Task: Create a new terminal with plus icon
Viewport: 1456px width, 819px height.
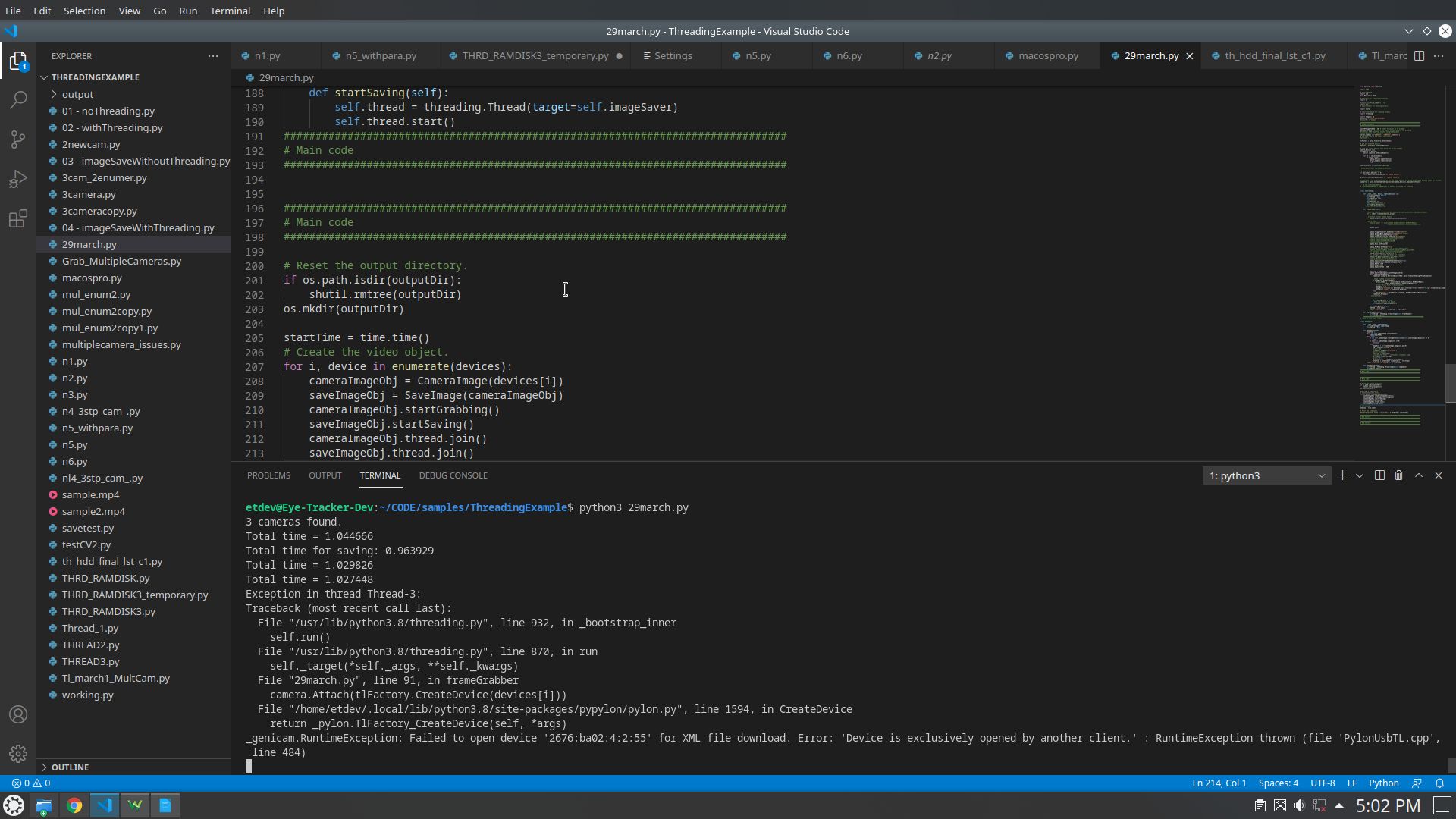Action: pyautogui.click(x=1342, y=475)
